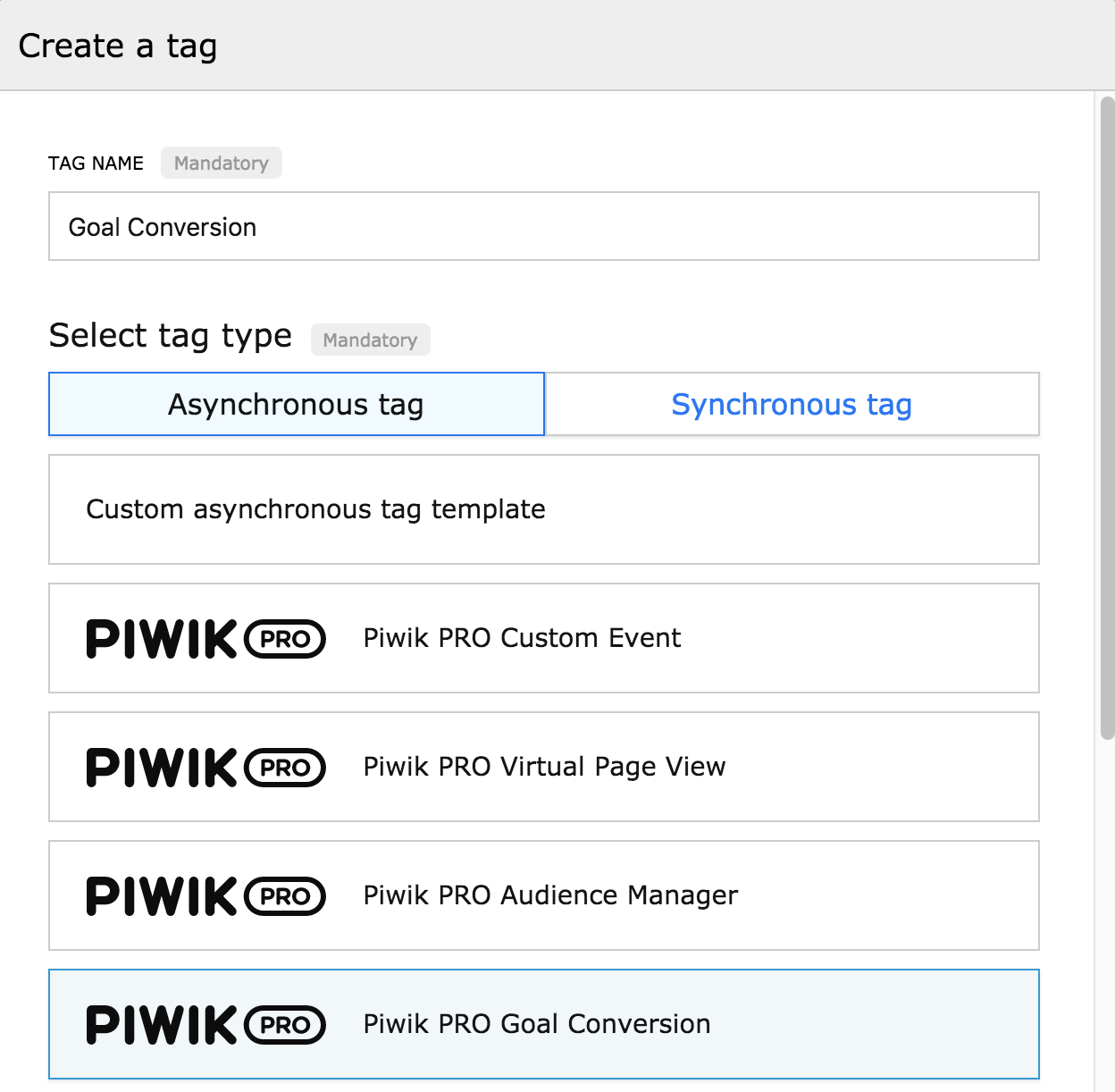Click the Mandatory badge beside Select tag type

(371, 340)
